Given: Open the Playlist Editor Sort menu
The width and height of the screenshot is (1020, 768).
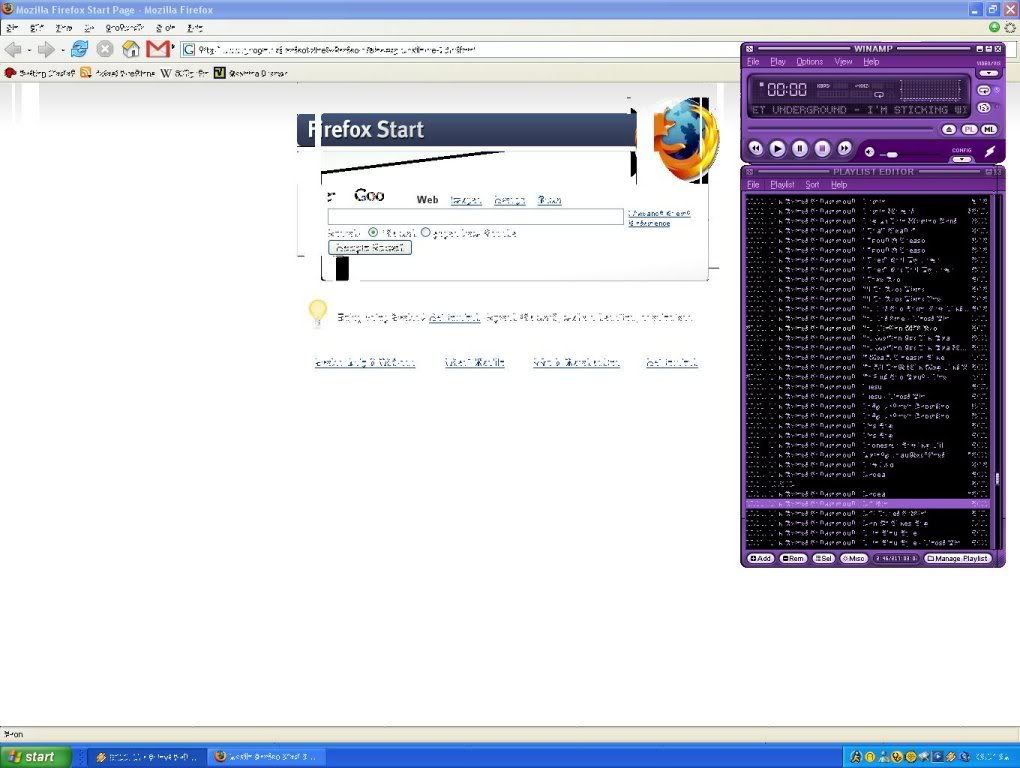Looking at the screenshot, I should click(812, 185).
